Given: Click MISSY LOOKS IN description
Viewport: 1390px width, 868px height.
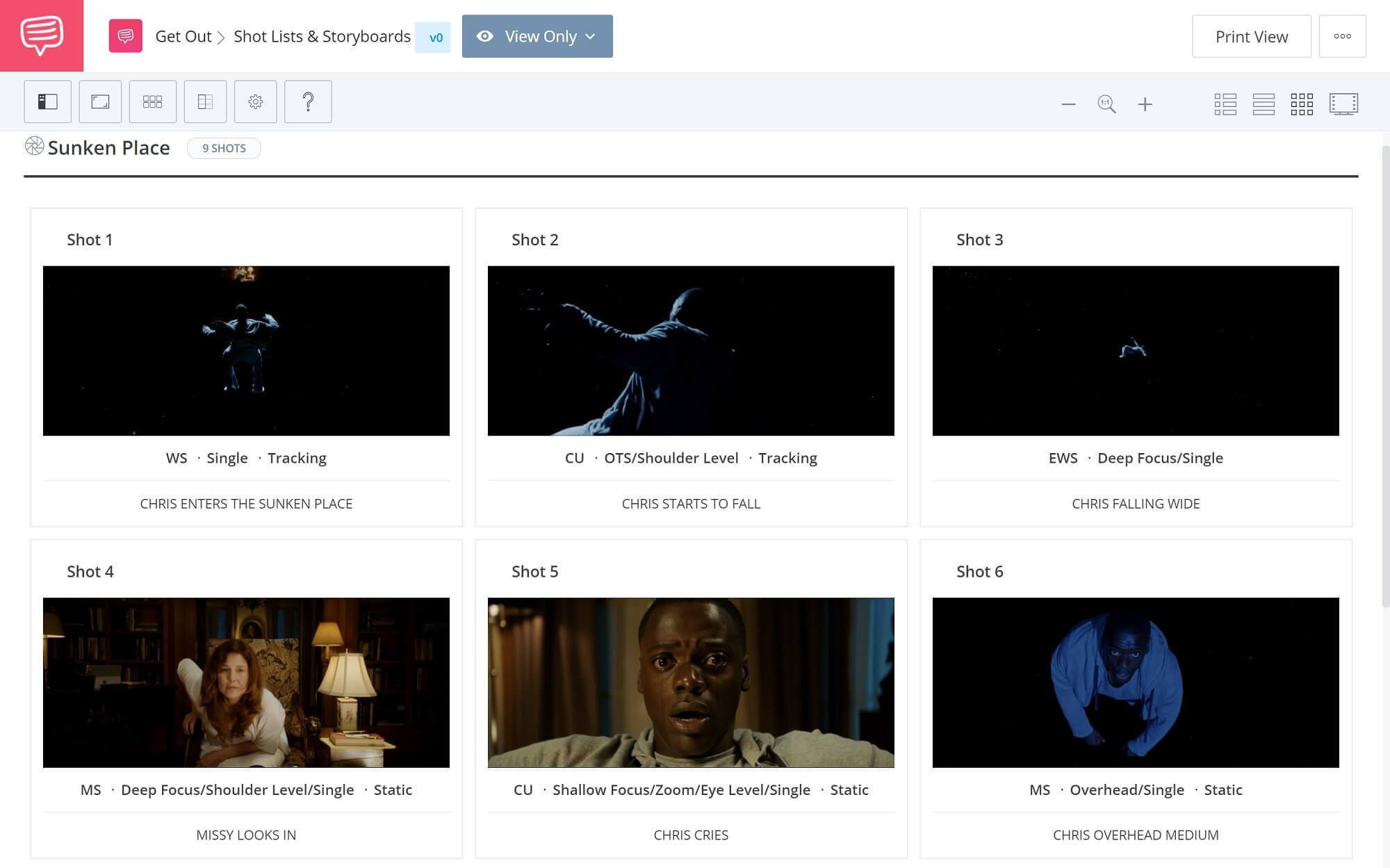Looking at the screenshot, I should click(246, 835).
